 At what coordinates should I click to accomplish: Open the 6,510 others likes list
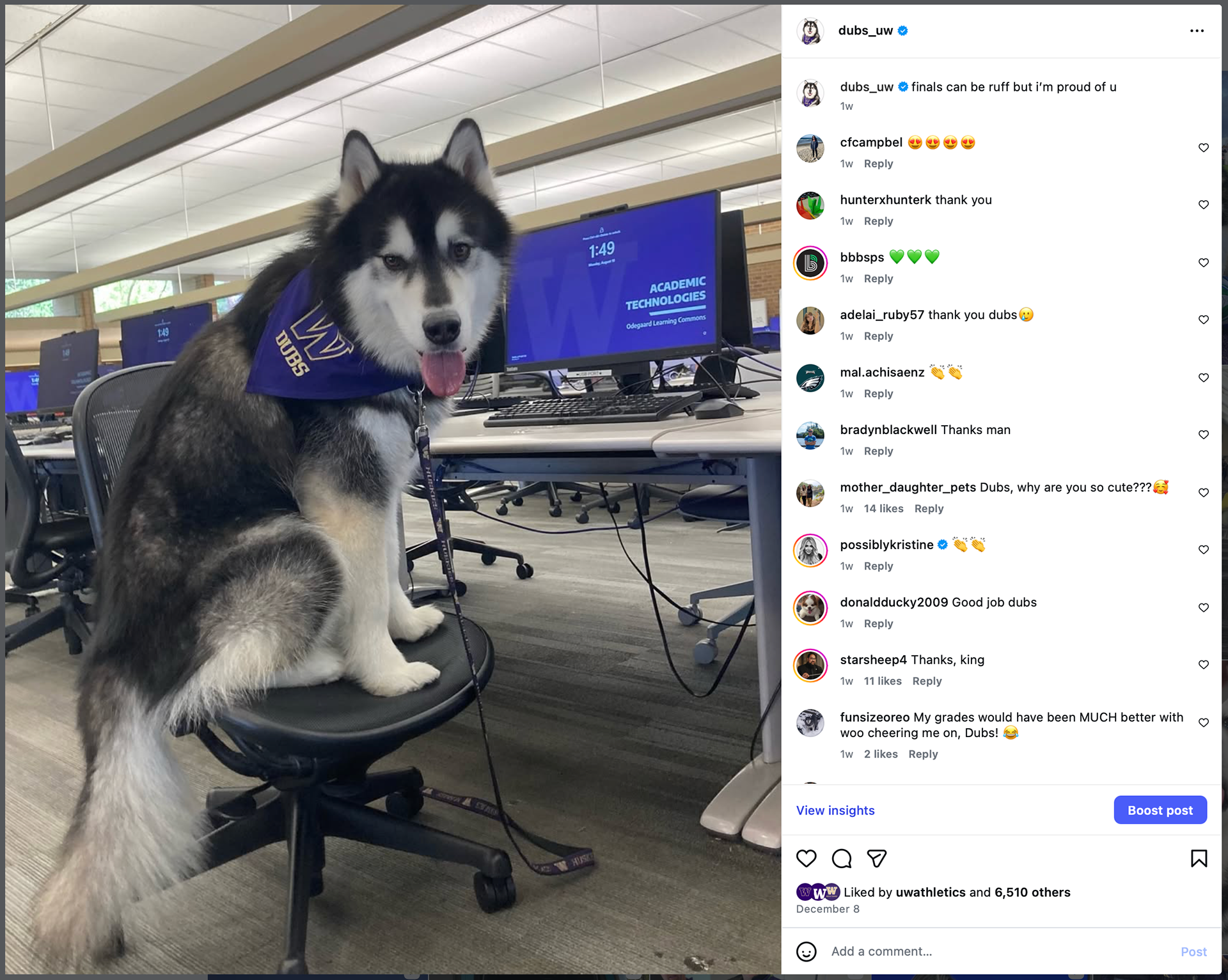(x=1032, y=892)
